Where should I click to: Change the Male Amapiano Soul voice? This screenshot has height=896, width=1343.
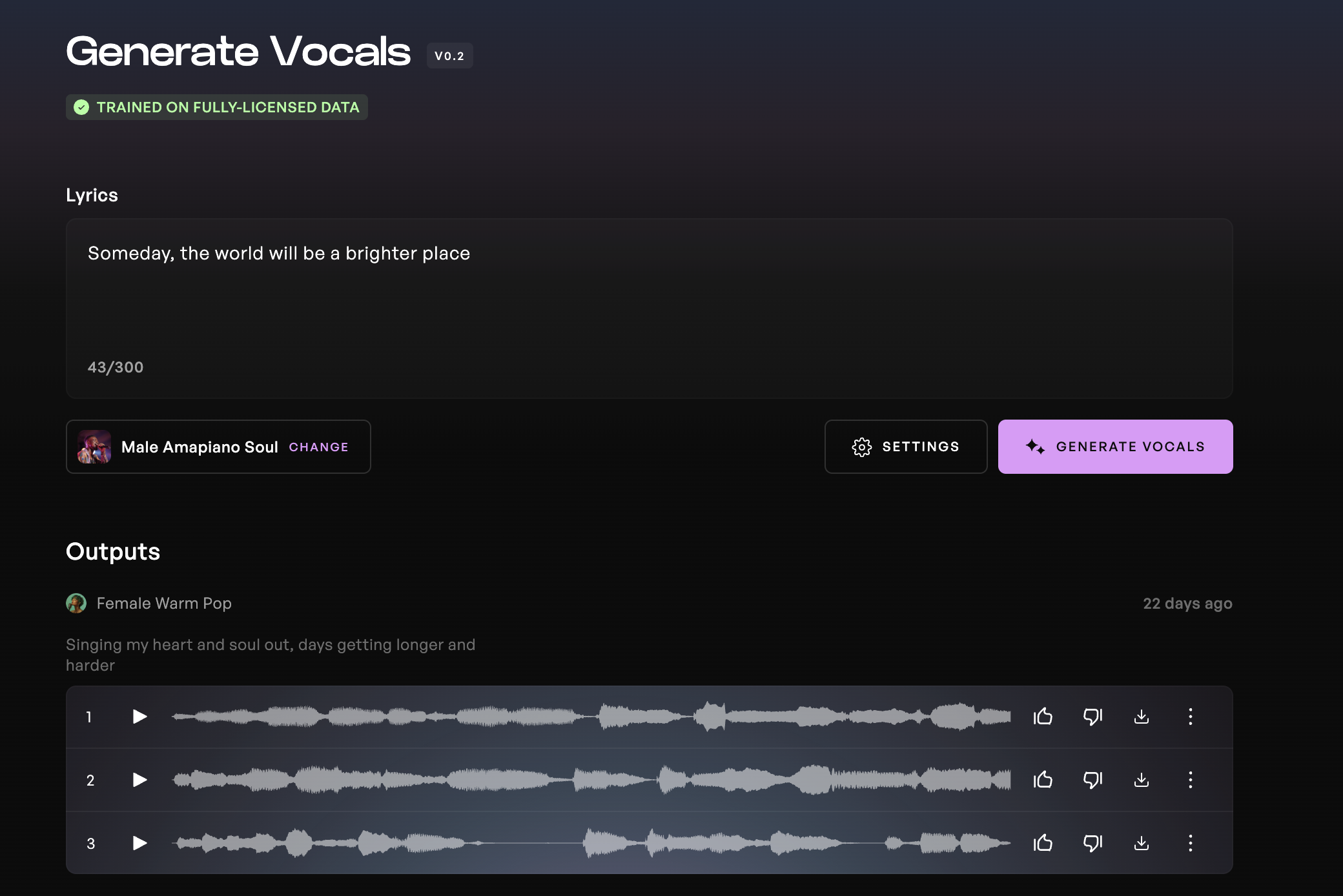coord(318,447)
